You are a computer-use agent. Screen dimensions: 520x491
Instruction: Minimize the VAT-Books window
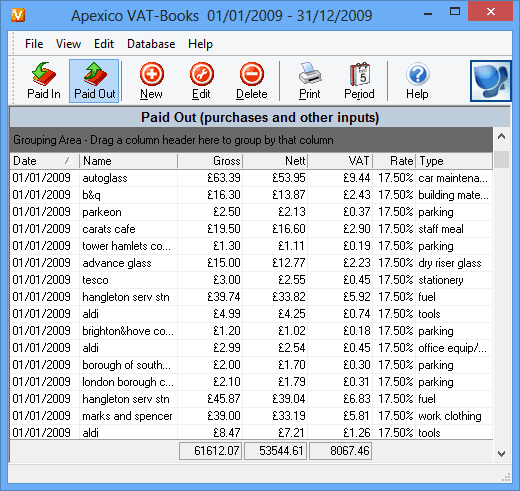pyautogui.click(x=428, y=13)
